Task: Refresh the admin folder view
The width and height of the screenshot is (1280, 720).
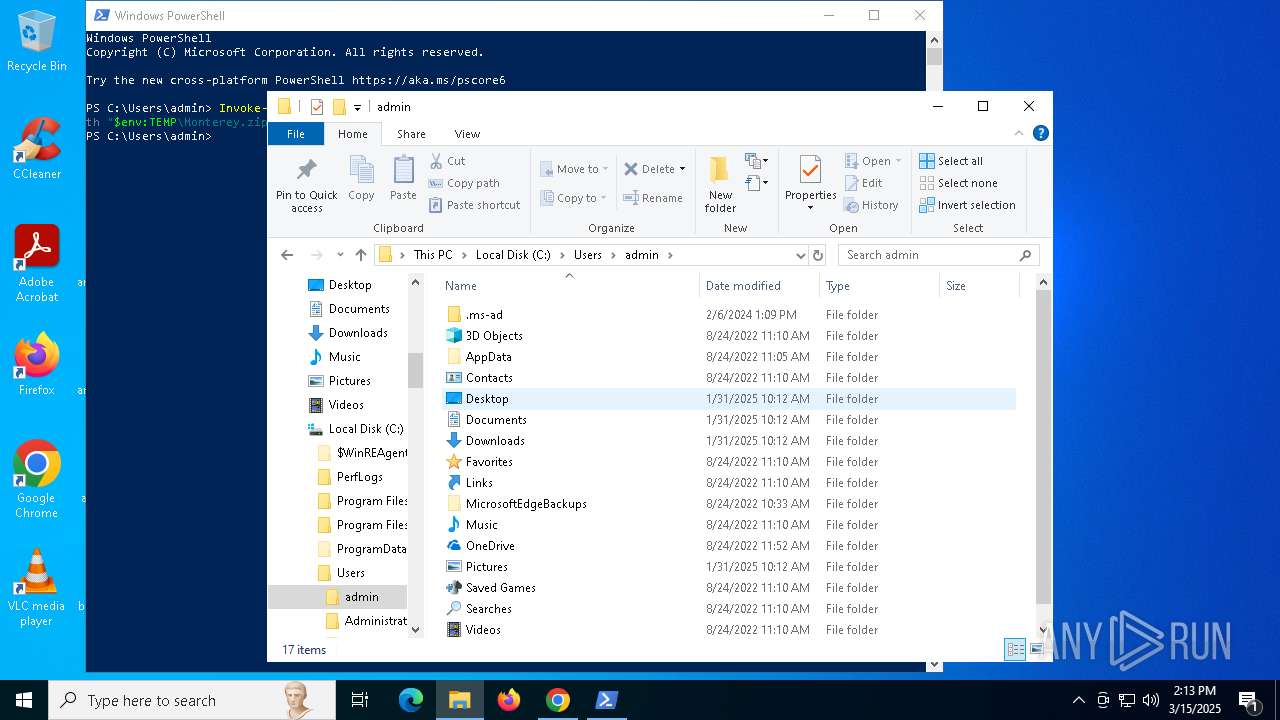Action: (x=818, y=255)
